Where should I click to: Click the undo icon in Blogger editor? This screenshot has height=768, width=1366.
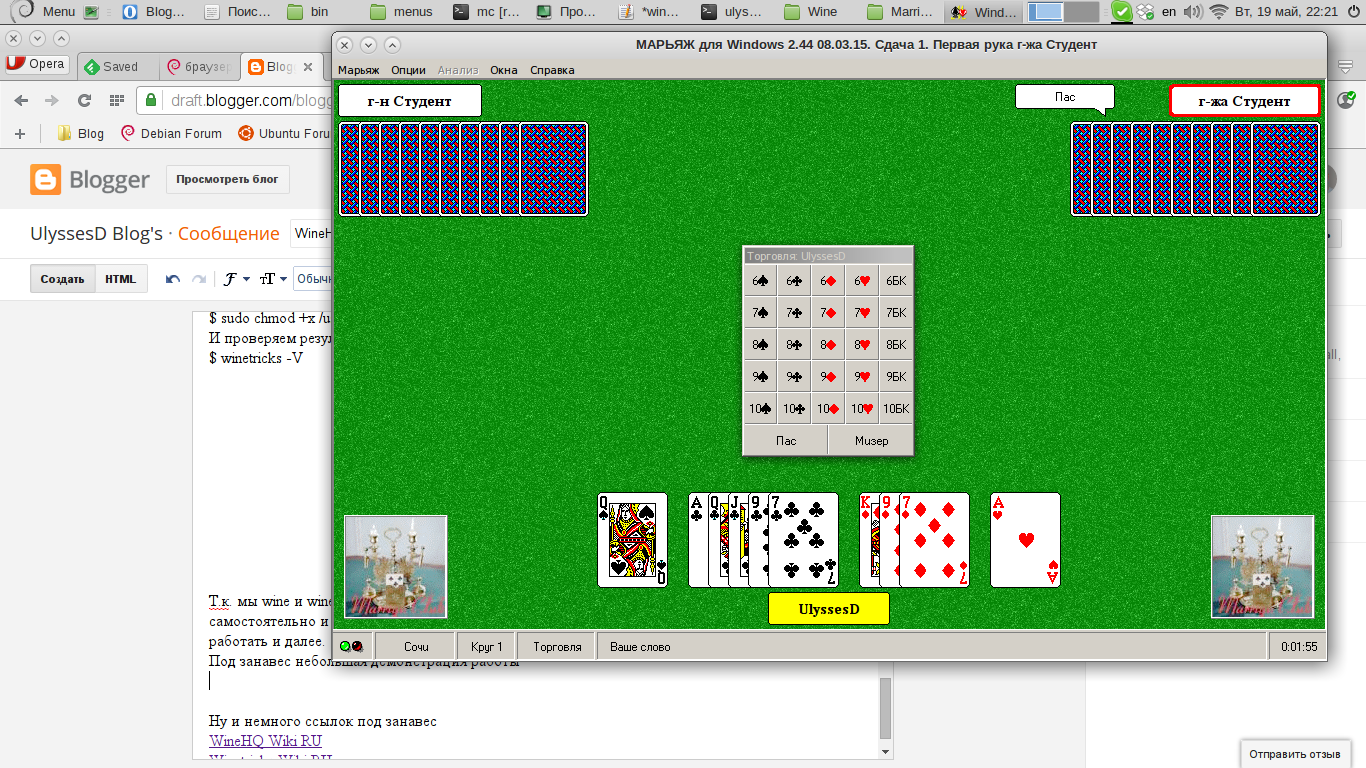pos(173,279)
